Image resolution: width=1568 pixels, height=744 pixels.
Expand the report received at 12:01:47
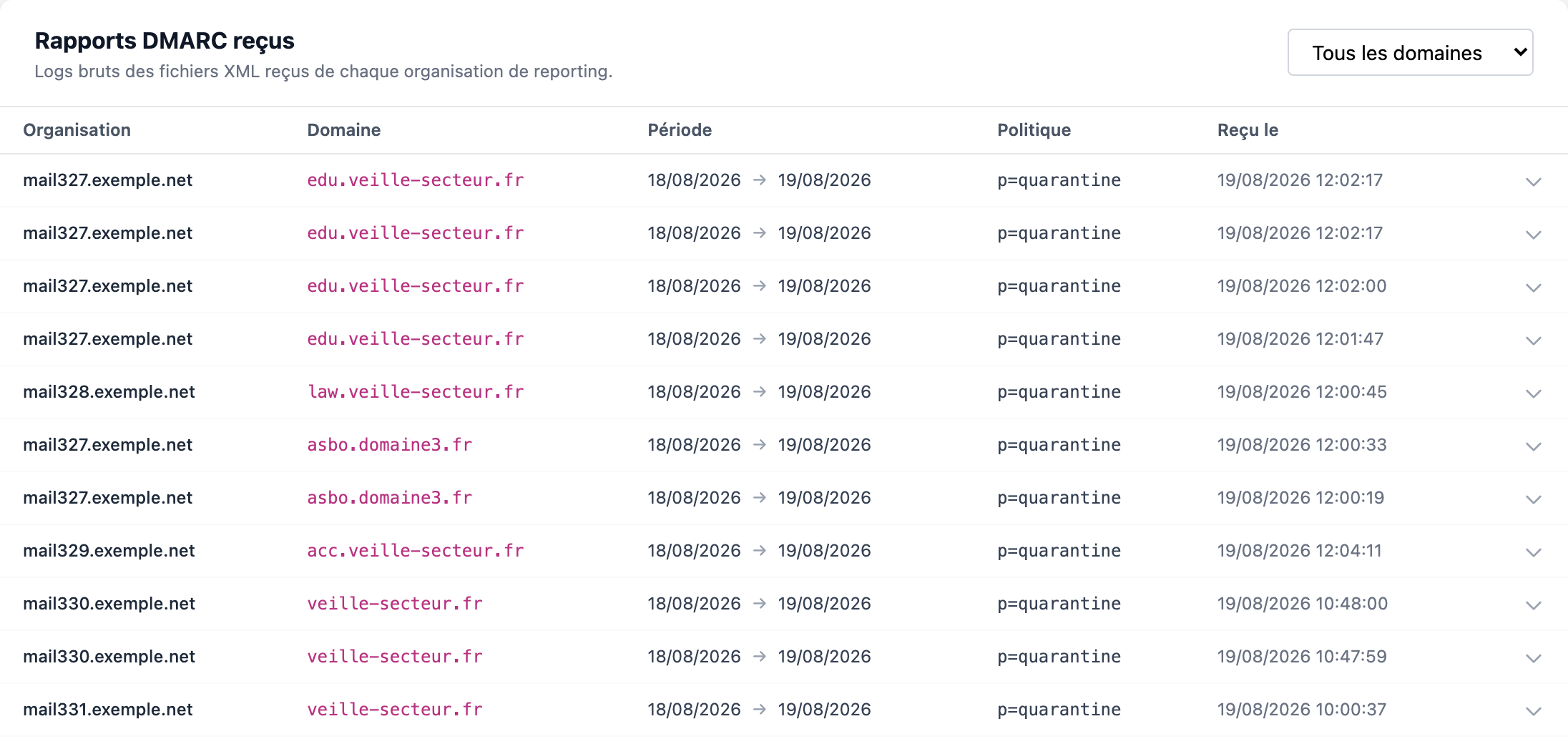pos(1533,340)
